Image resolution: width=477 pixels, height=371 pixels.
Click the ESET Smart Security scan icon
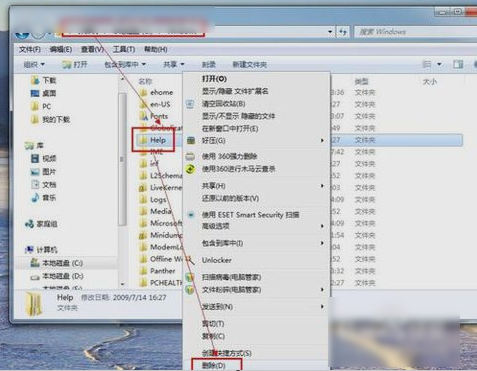click(x=191, y=215)
